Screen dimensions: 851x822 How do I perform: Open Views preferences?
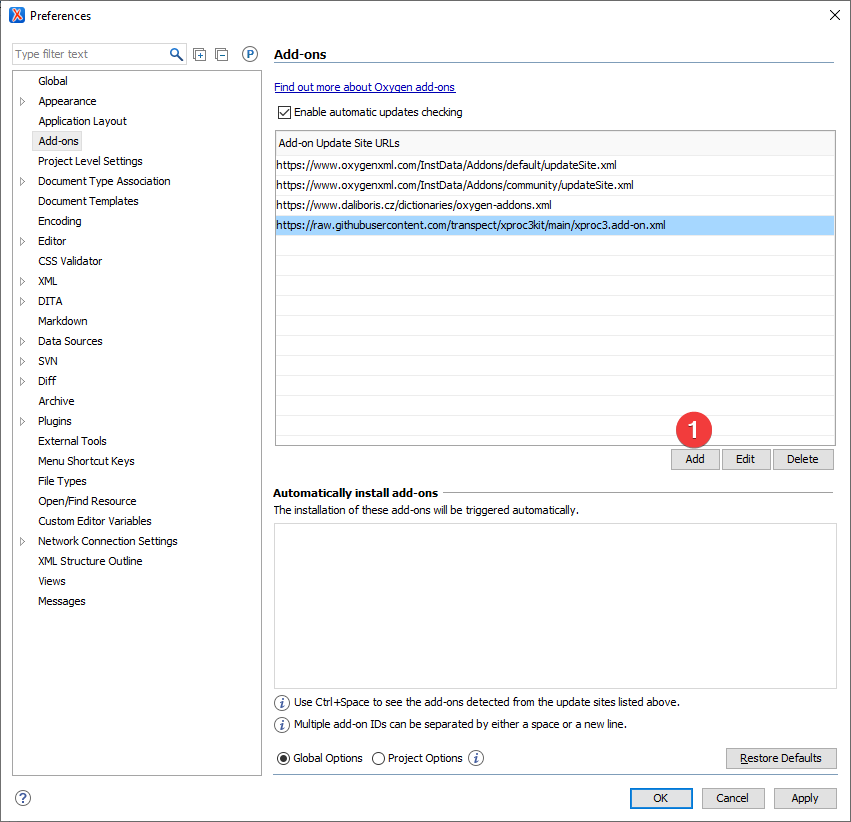[52, 581]
